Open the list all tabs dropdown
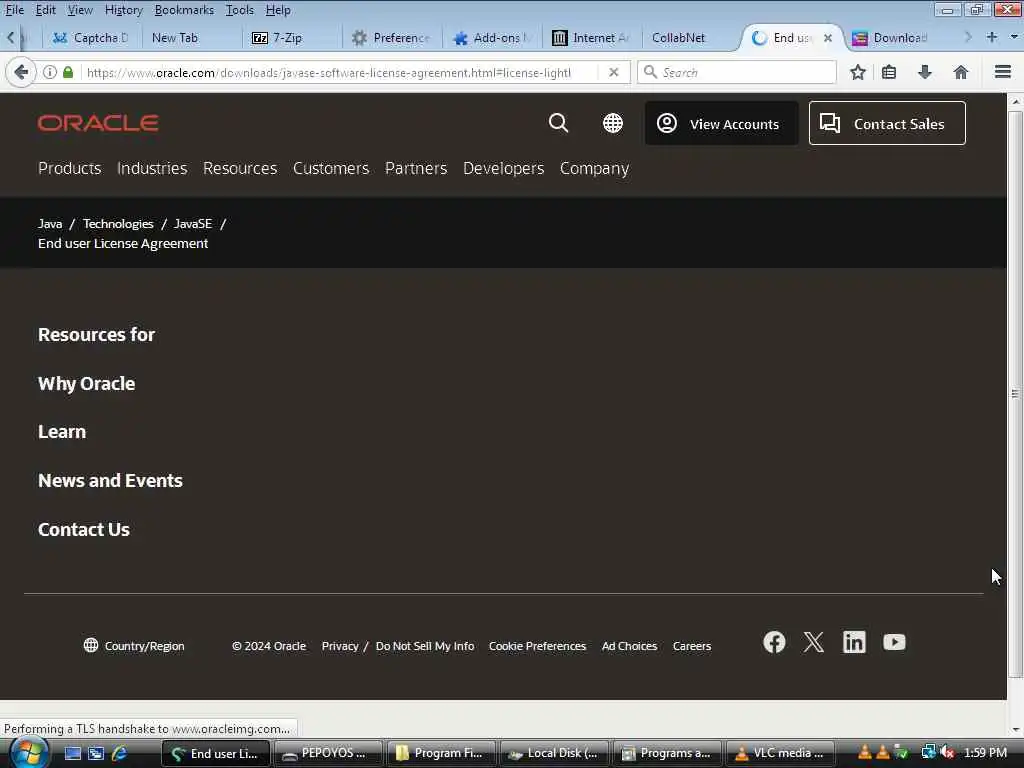Screen dimensions: 1024x768 [x=1014, y=37]
